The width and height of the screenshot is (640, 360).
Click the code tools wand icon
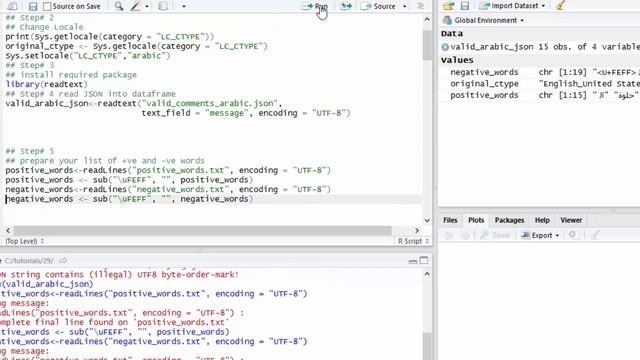[136, 6]
